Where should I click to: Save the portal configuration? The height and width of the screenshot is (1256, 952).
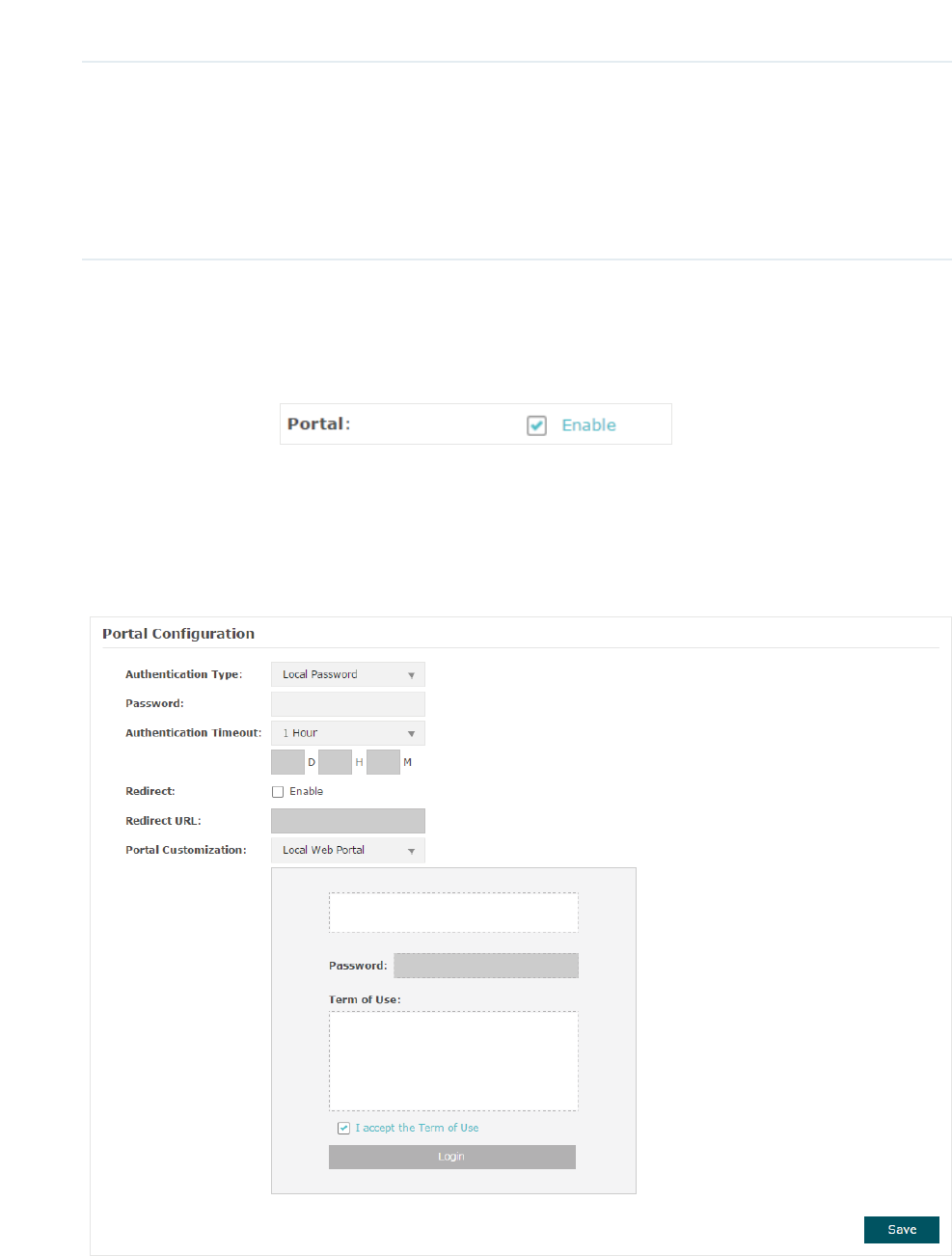click(x=902, y=1230)
